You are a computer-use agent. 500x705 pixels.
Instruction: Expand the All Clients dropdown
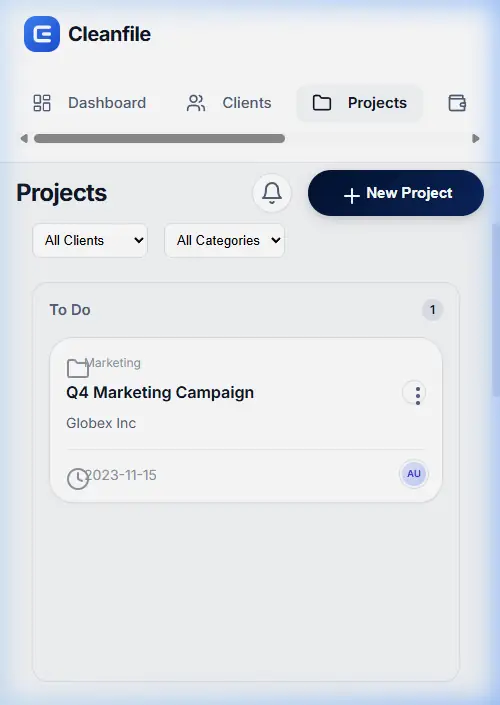[x=90, y=241]
